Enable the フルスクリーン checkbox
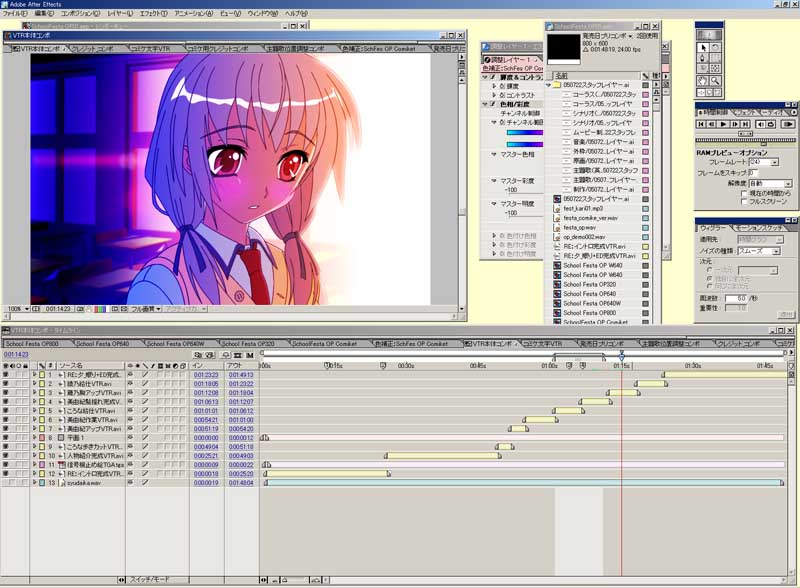 744,202
